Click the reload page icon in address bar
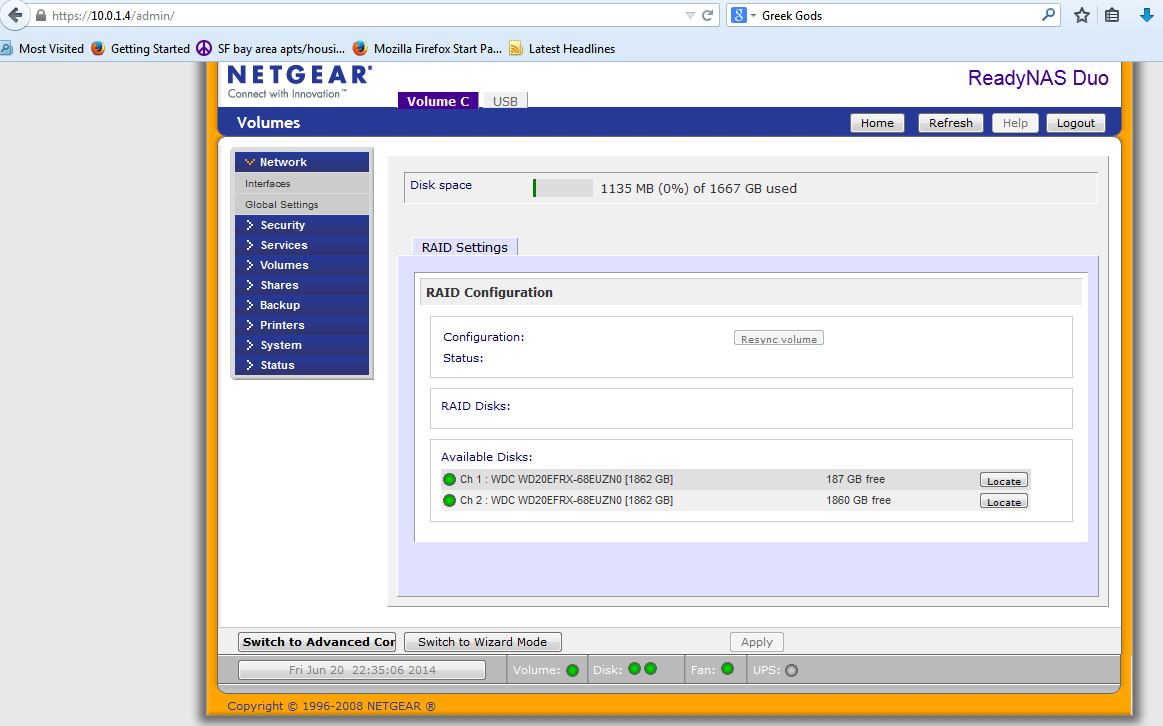 click(708, 15)
